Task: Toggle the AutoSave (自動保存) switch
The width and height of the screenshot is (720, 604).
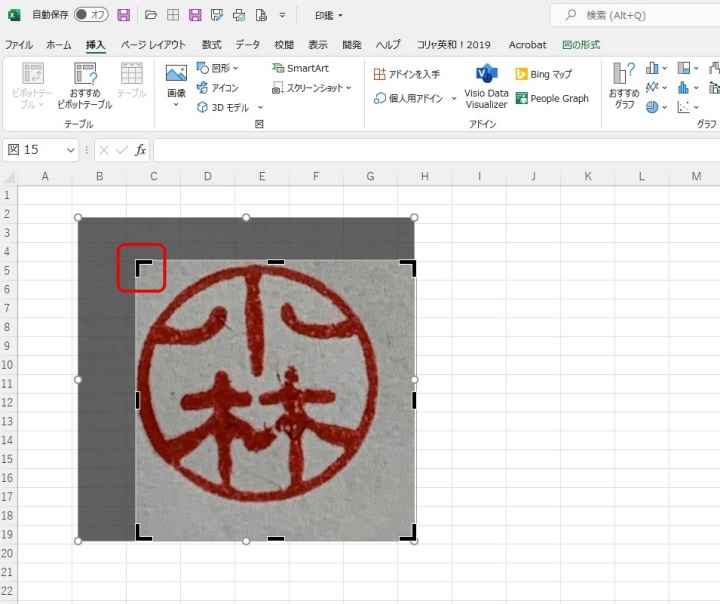Action: coord(91,15)
